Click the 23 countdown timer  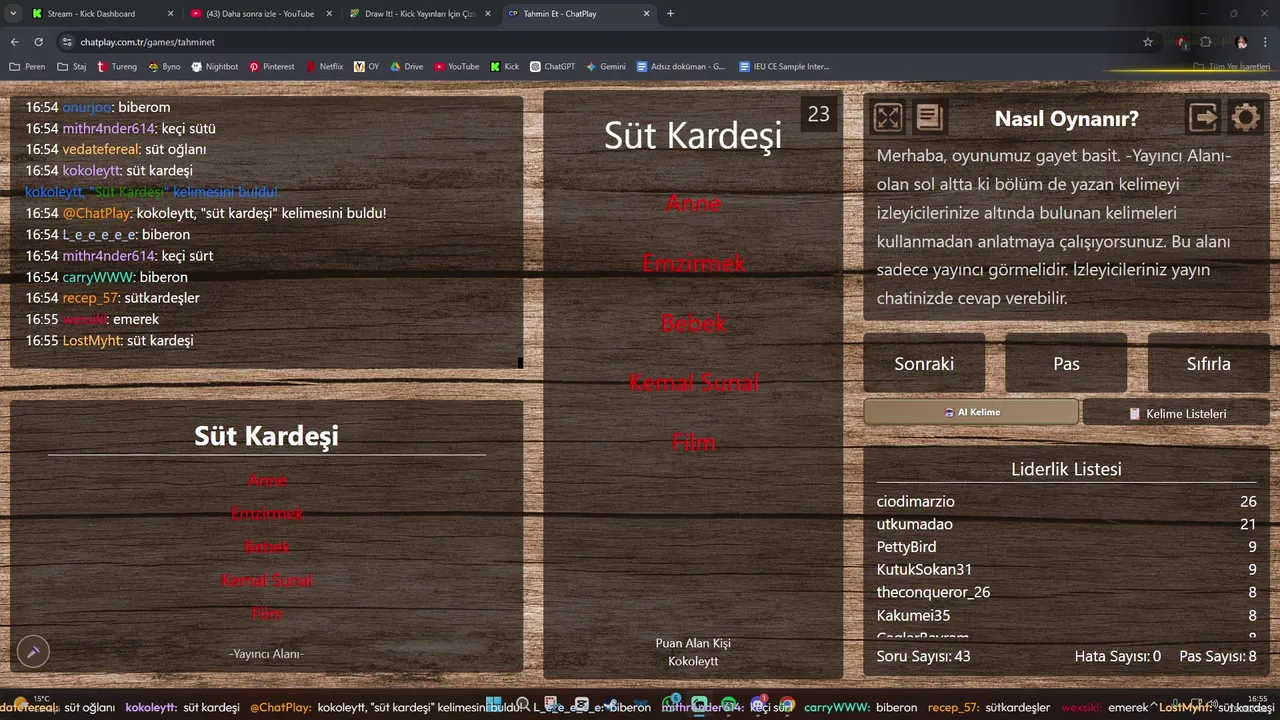click(819, 114)
